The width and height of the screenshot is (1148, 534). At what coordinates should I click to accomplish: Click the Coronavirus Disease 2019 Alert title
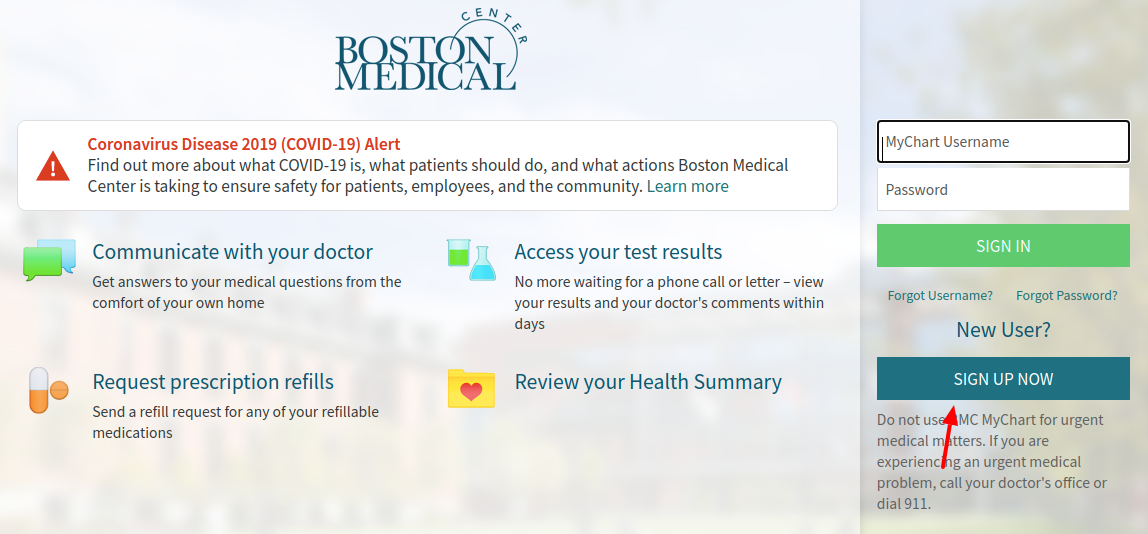click(244, 144)
